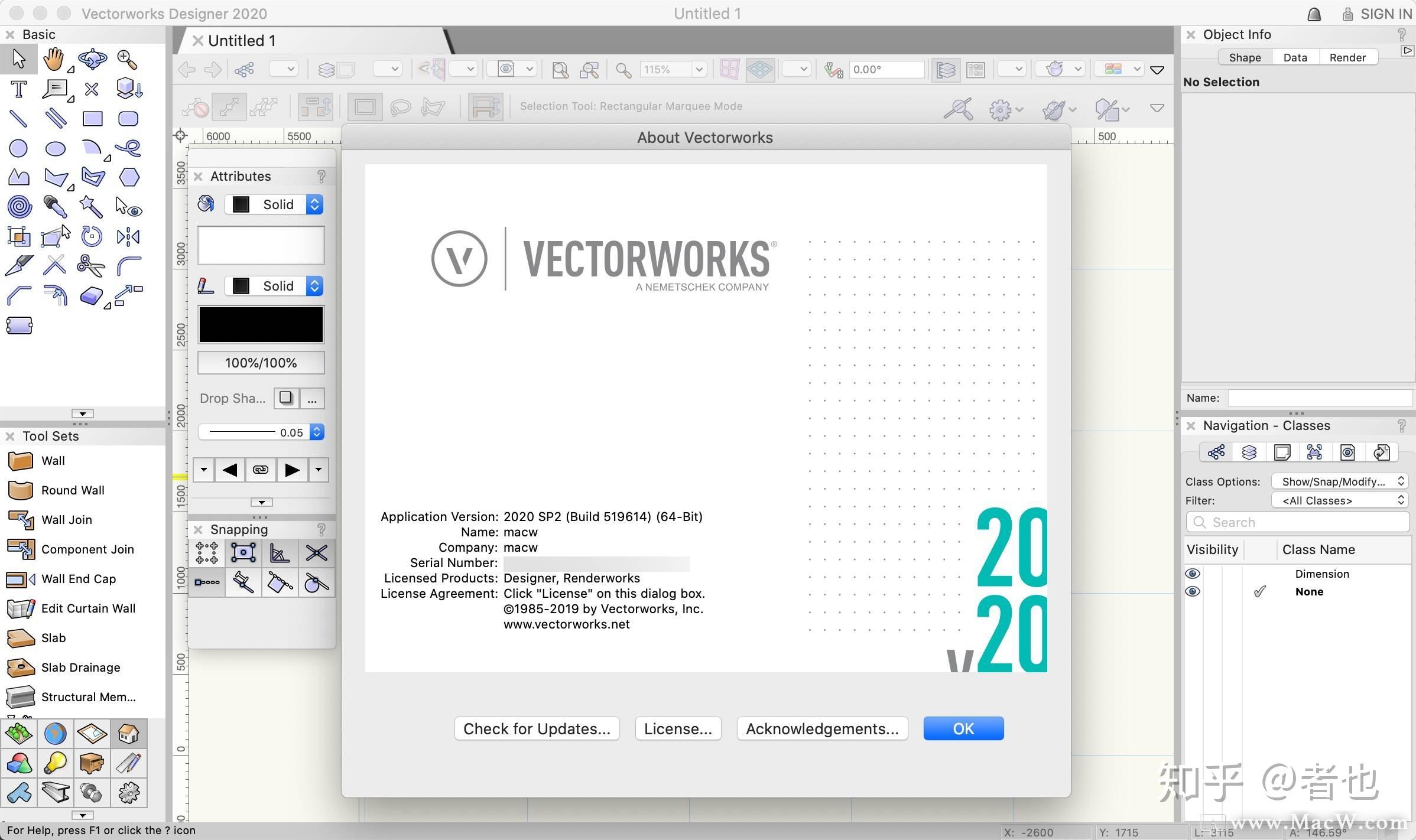Select the Rectangle tool

coord(92,119)
